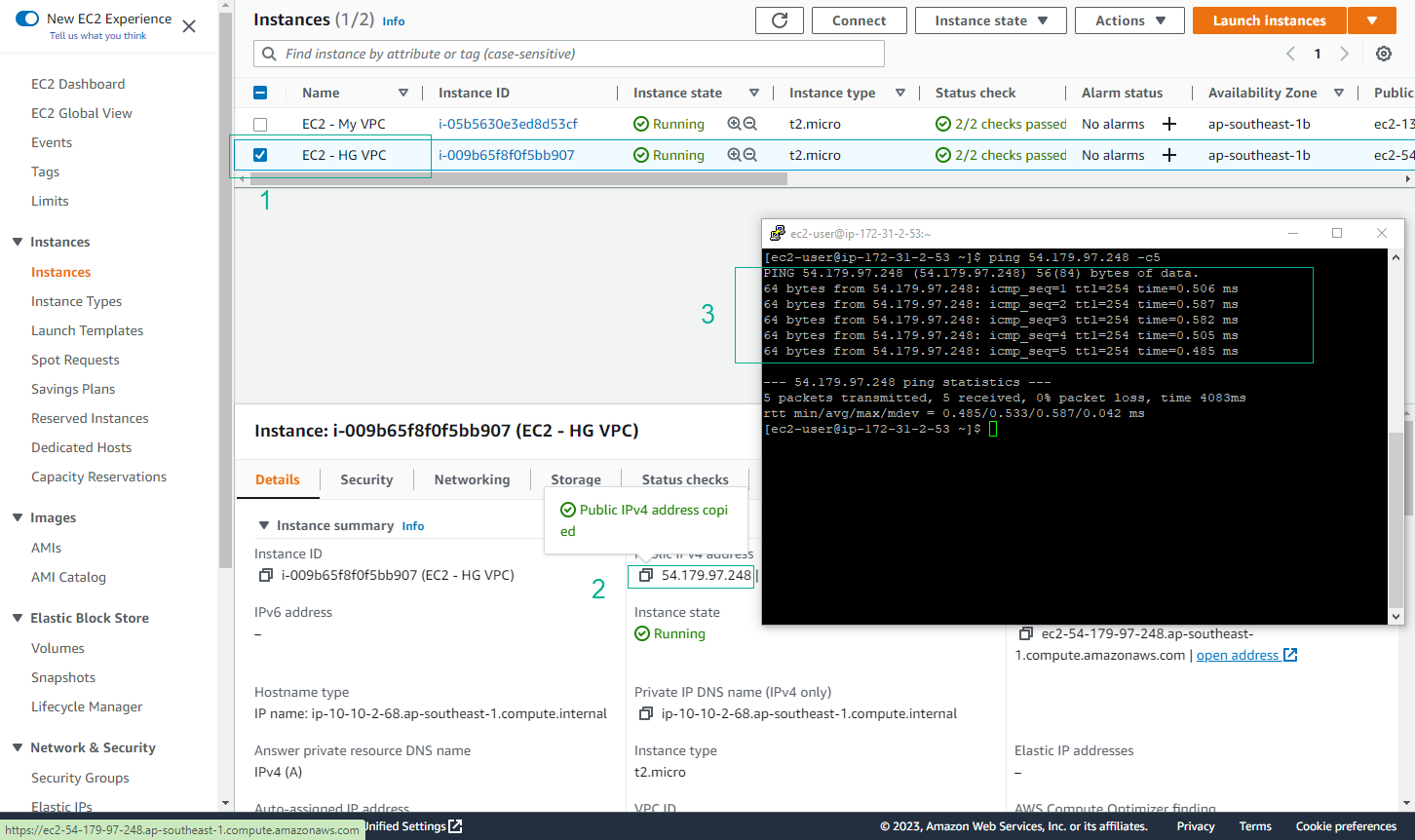Copy public IPv4 address 54.179.97.248
The image size is (1415, 840).
[645, 576]
